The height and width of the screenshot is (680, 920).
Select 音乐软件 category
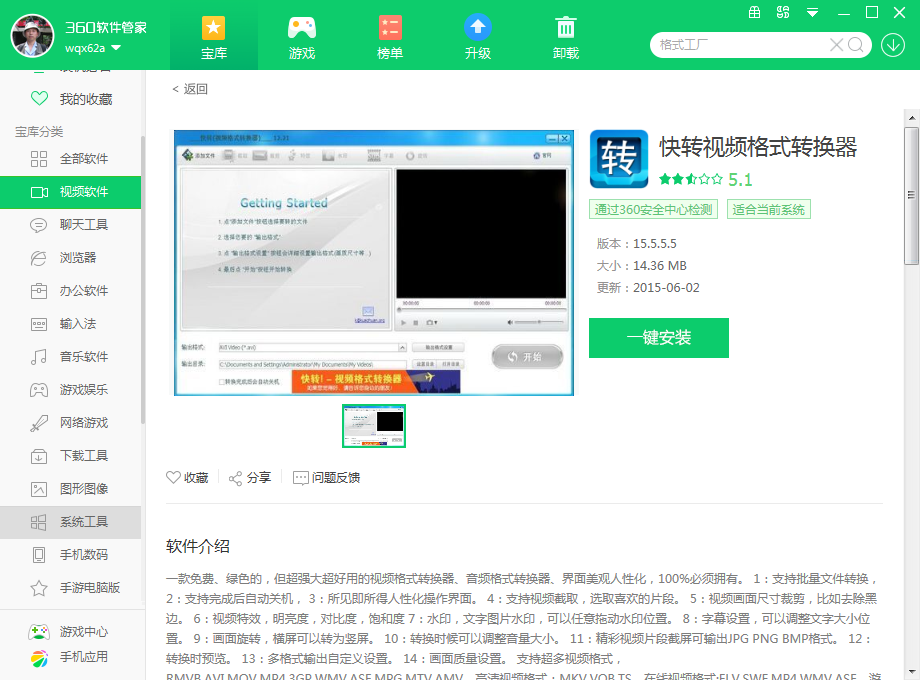coord(70,357)
